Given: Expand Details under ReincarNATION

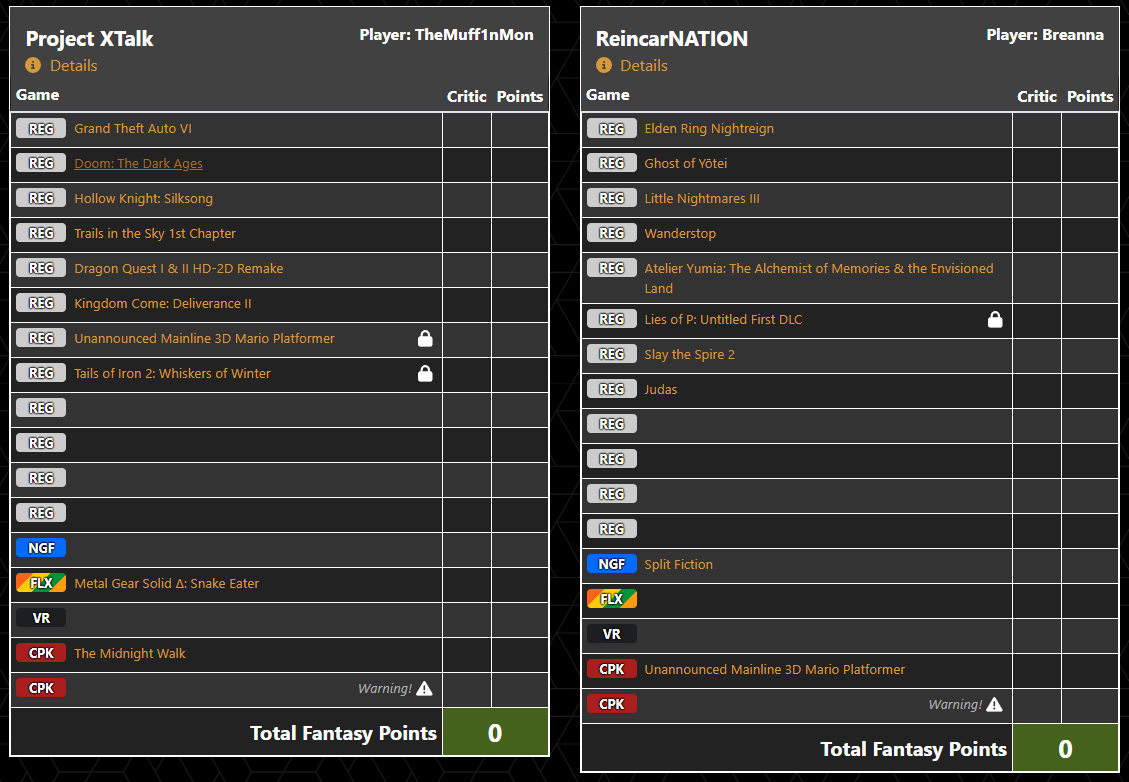Looking at the screenshot, I should click(643, 65).
